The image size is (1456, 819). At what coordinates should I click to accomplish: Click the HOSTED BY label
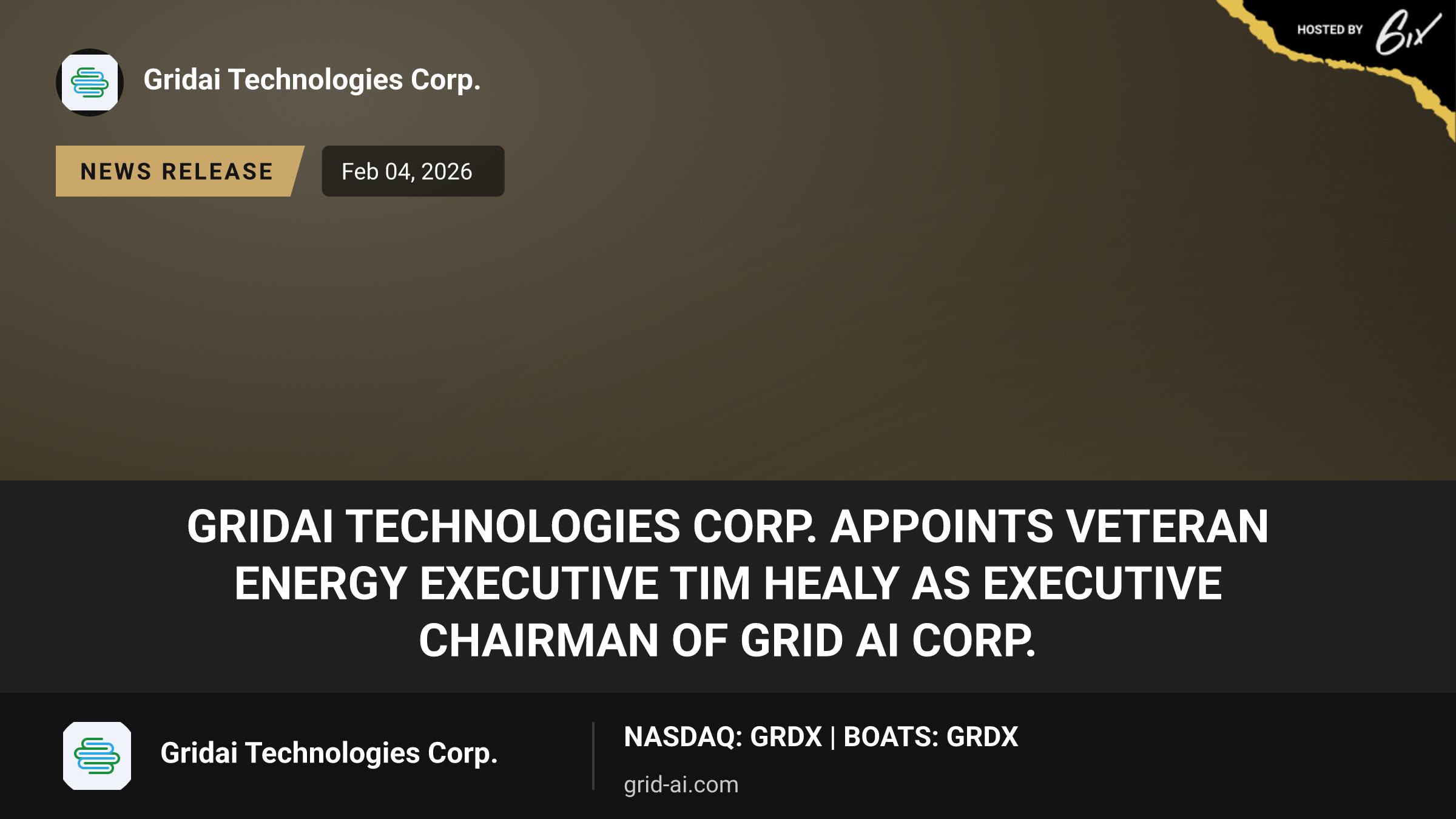(1330, 30)
